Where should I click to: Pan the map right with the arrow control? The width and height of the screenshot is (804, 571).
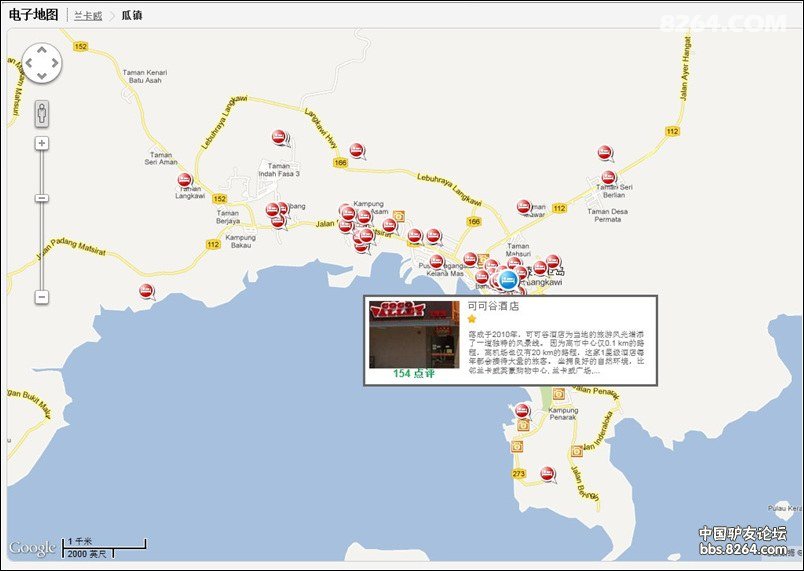tap(54, 63)
